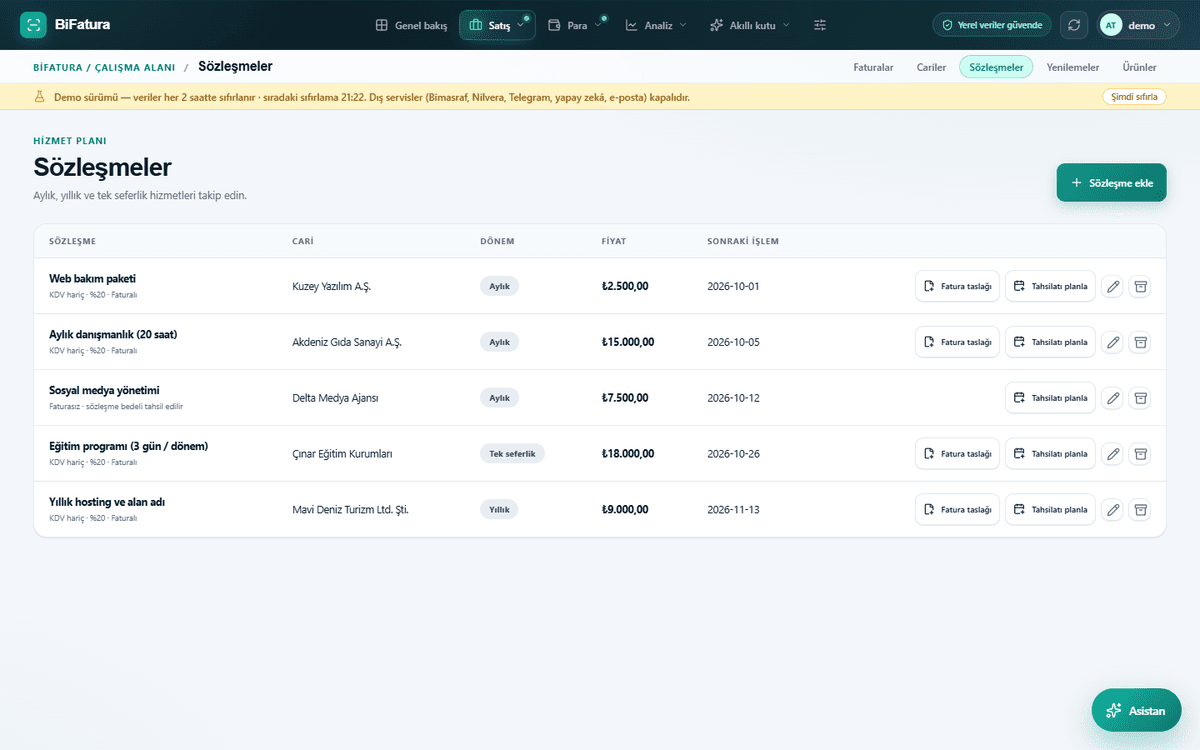Open the demo user account menu
This screenshot has width=1200, height=750.
click(x=1139, y=25)
